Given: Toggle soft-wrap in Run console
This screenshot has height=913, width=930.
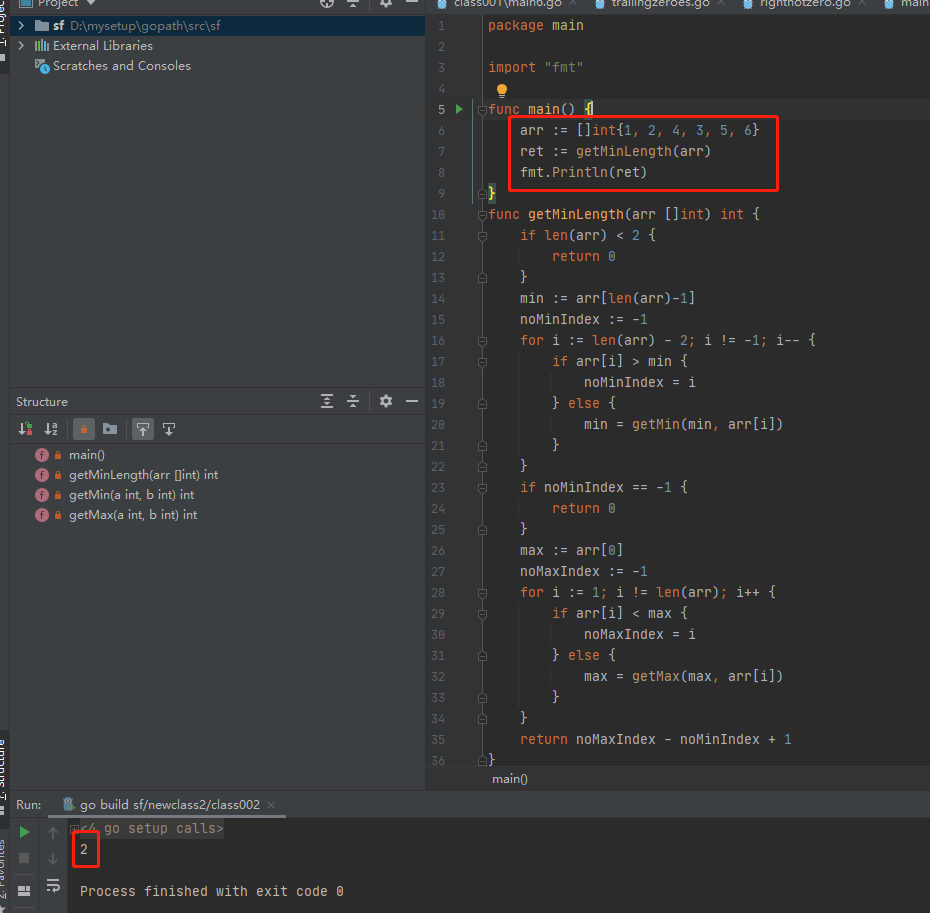Looking at the screenshot, I should click(53, 886).
